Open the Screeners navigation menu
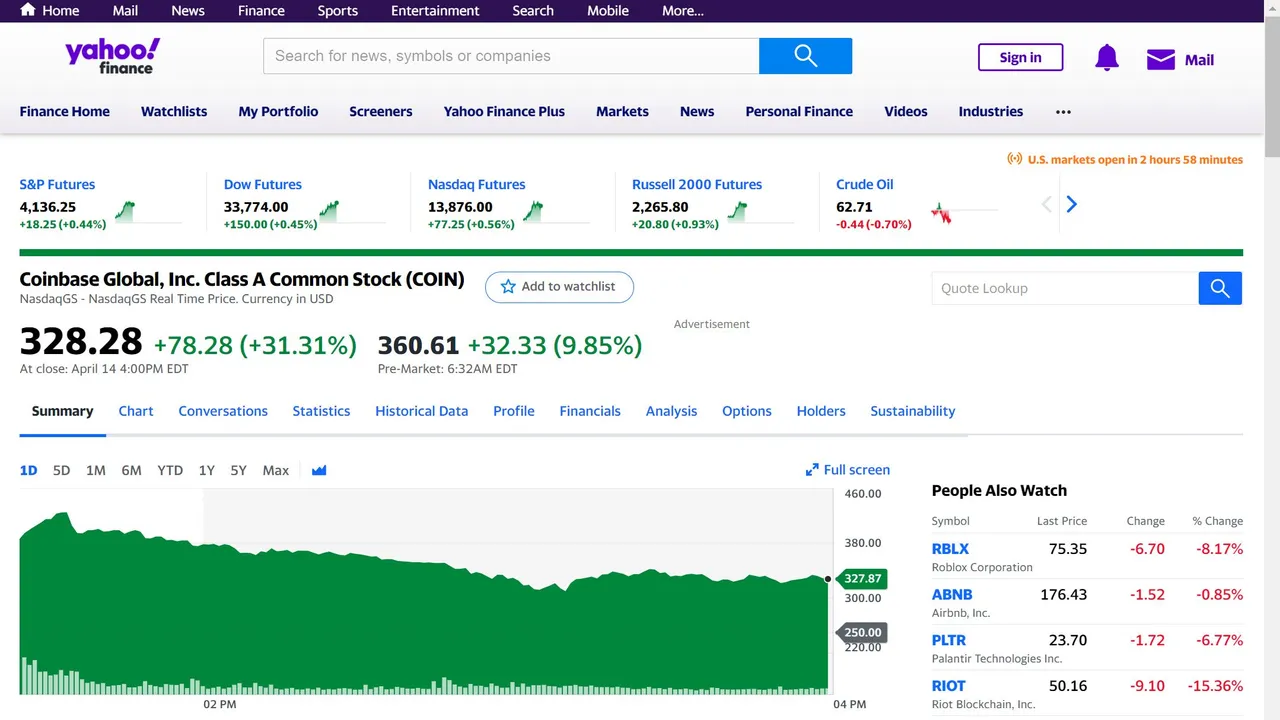 point(381,112)
